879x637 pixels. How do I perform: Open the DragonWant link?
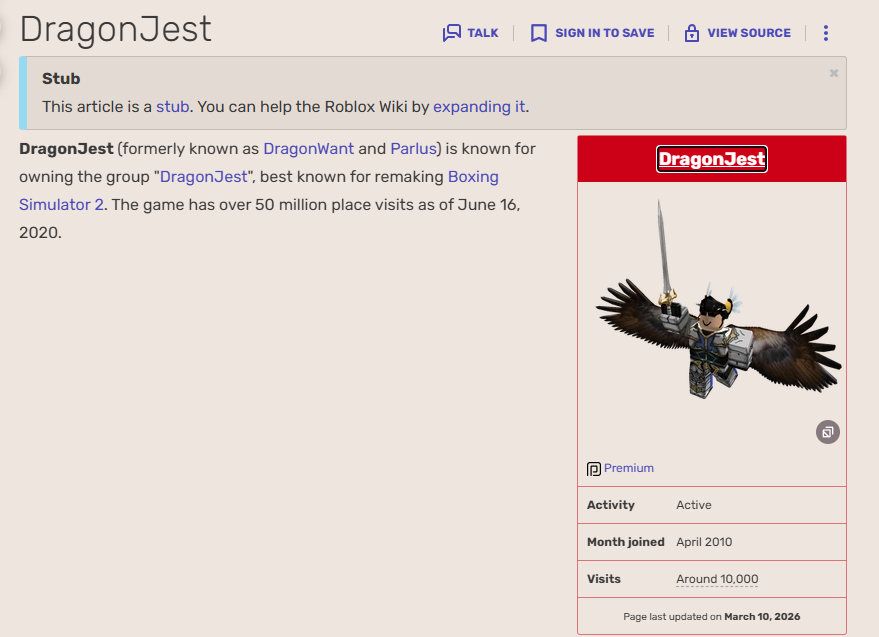pos(308,149)
